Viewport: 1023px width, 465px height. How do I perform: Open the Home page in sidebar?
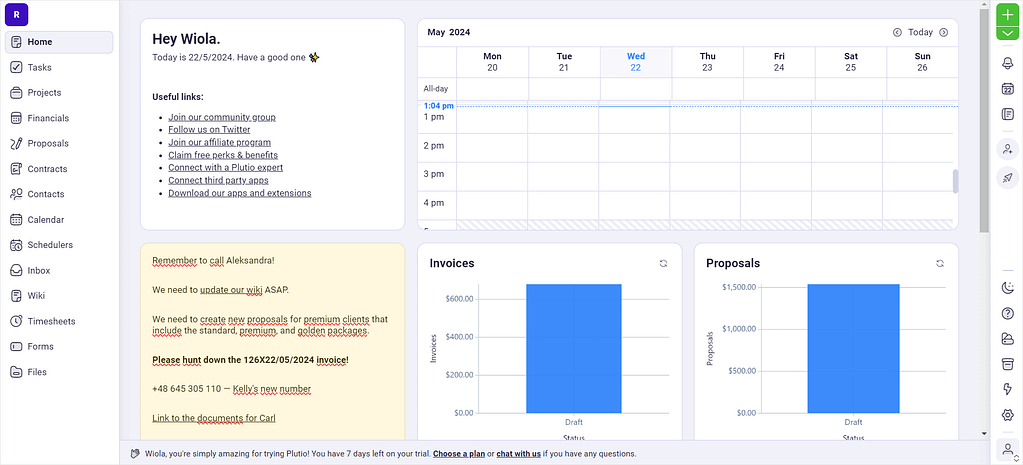59,42
